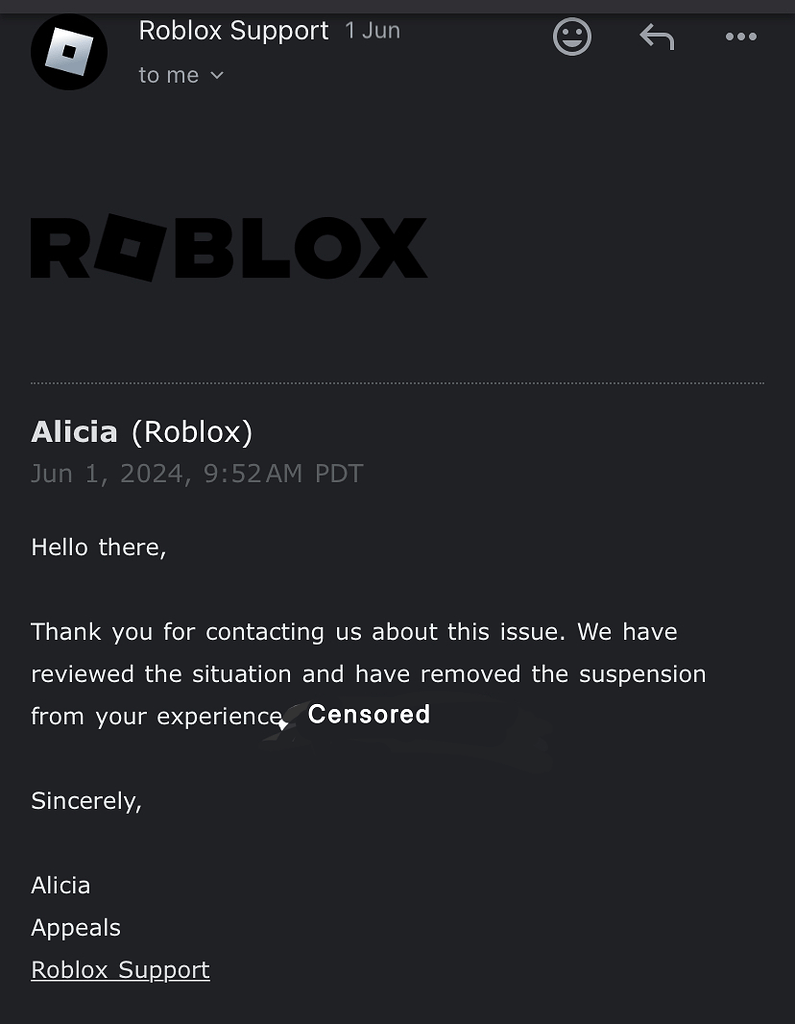Open the Roblox Support link
This screenshot has width=795, height=1024.
point(120,970)
